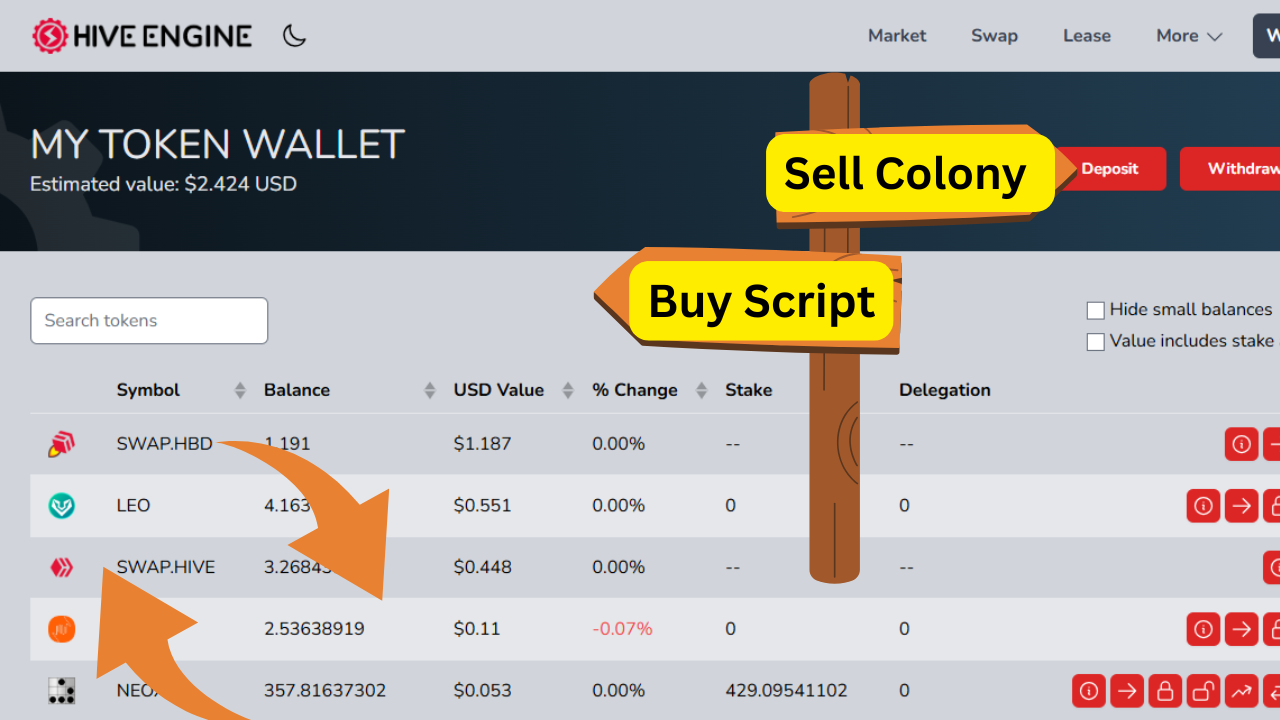Screen dimensions: 1280x720
Task: Check the Value includes stake checkbox
Action: click(1095, 341)
